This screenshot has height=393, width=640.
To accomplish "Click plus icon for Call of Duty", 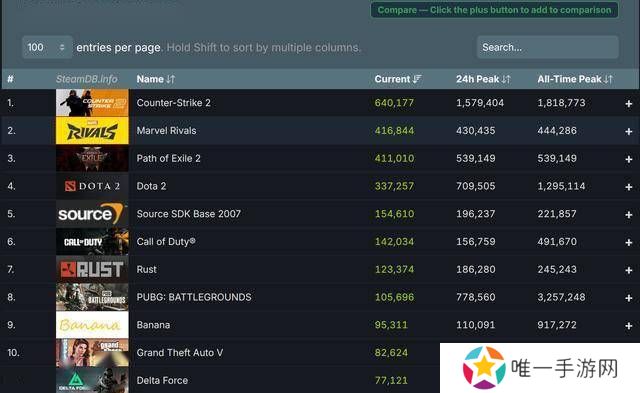I will pyautogui.click(x=629, y=242).
